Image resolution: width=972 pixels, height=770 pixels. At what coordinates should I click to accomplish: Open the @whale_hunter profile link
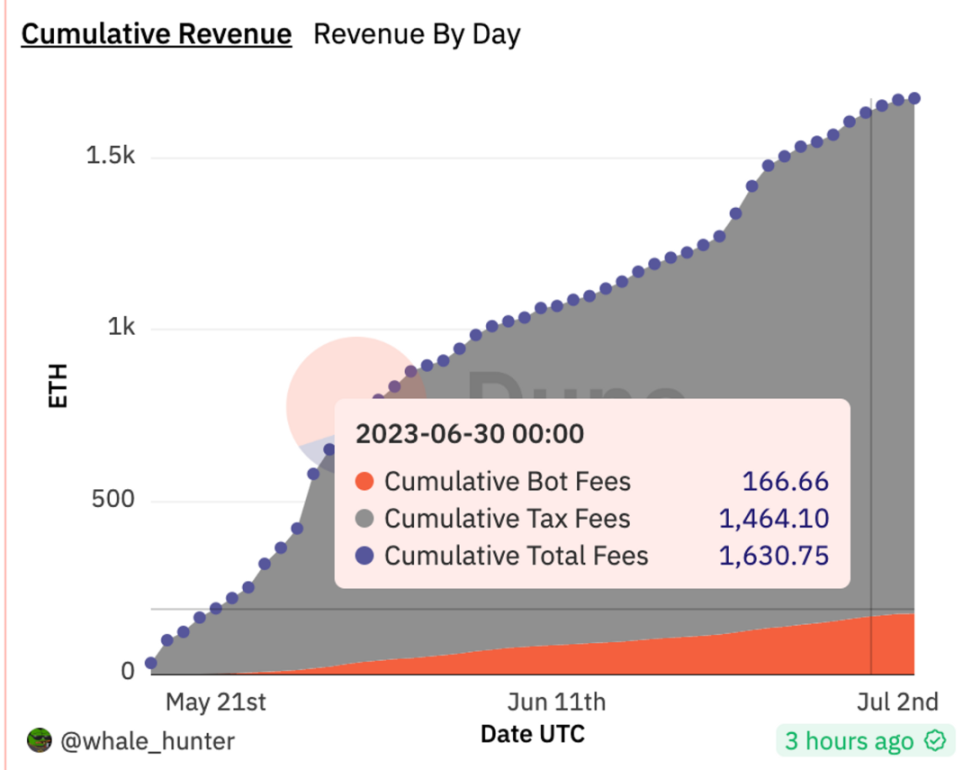[148, 741]
